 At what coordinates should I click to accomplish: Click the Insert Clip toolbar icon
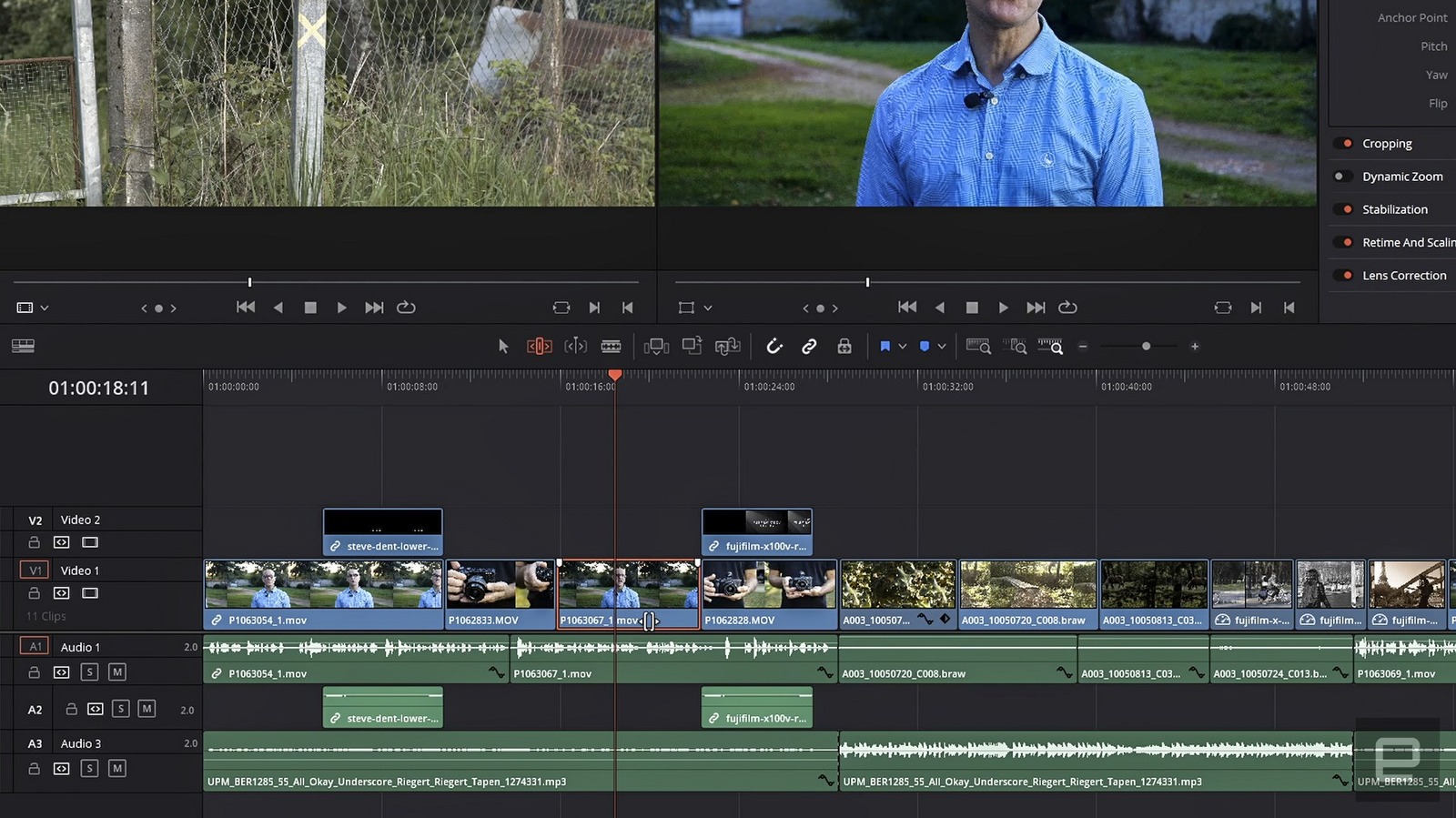[656, 347]
